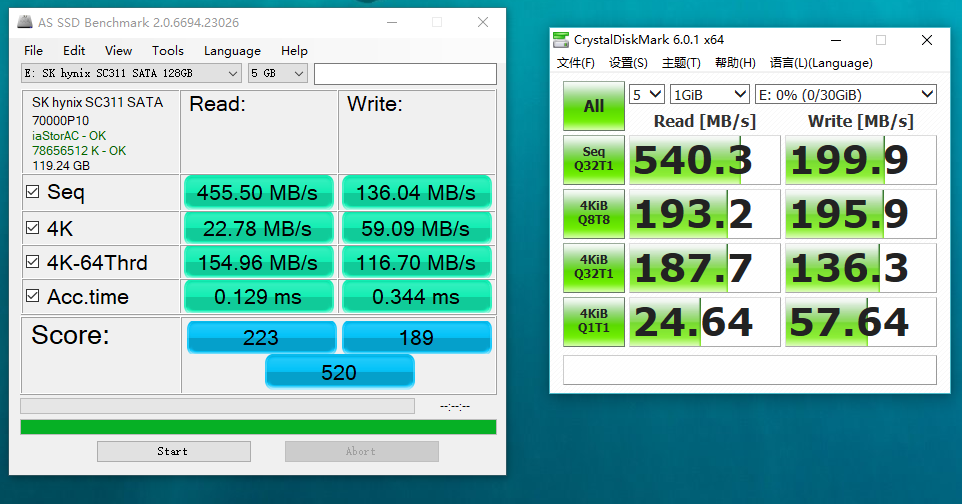The height and width of the screenshot is (504, 962).
Task: Open the Language menu in AS SSD Benchmark
Action: (232, 50)
